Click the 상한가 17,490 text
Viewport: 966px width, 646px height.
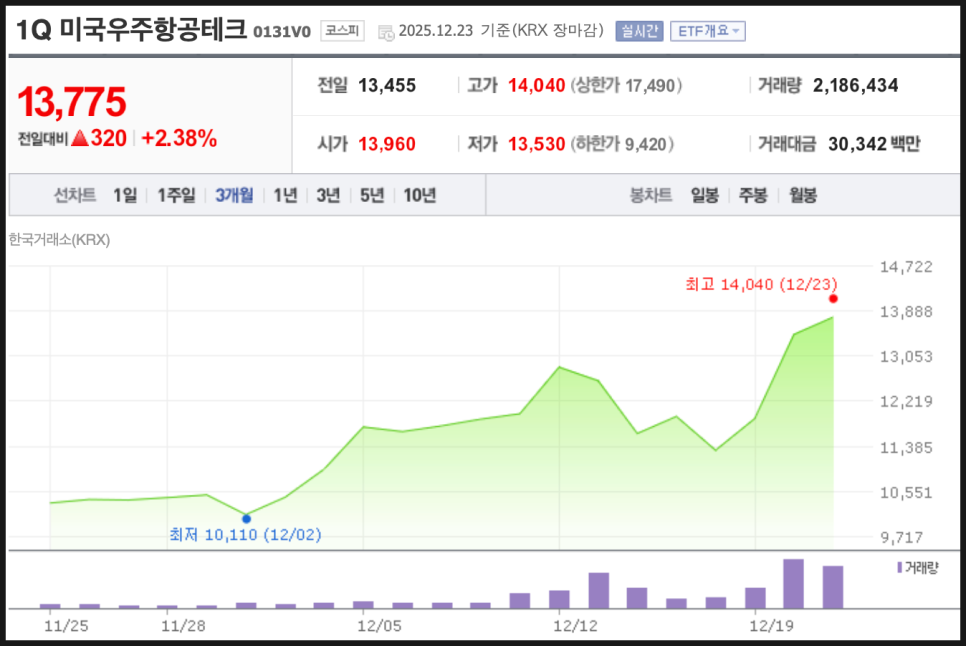627,85
